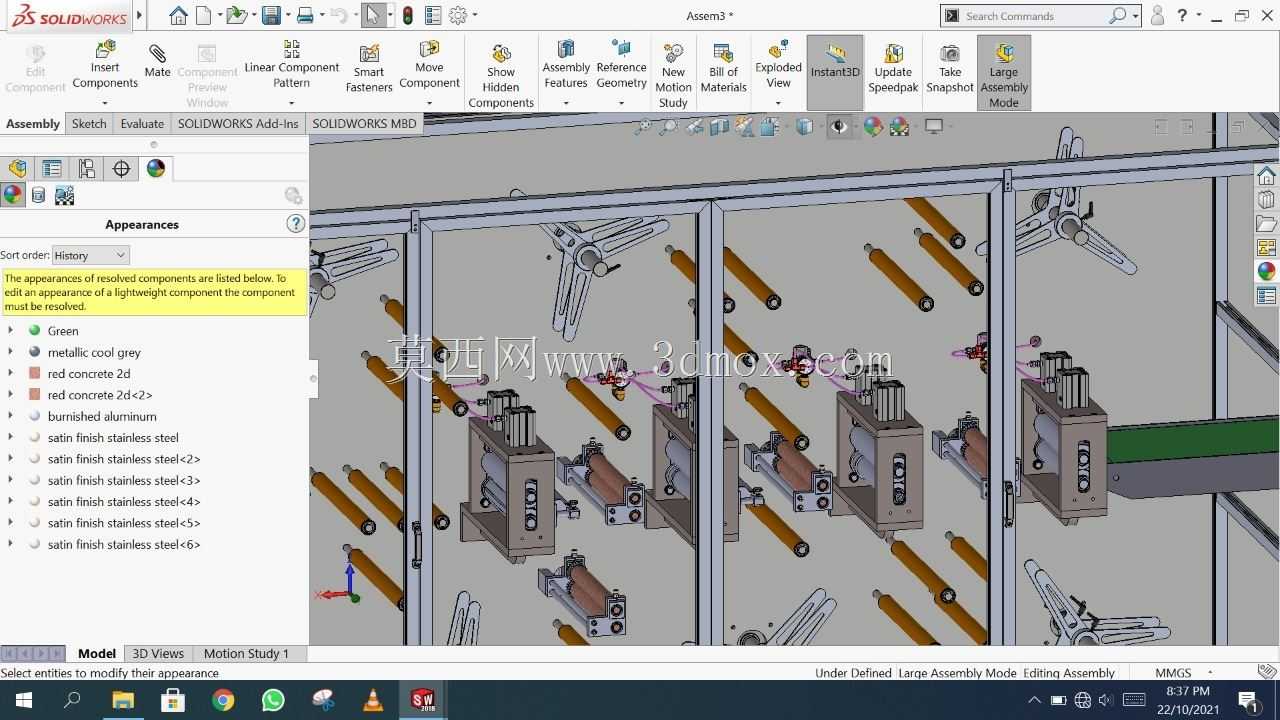Viewport: 1280px width, 720px height.
Task: Select the Mate tool
Action: pyautogui.click(x=157, y=61)
